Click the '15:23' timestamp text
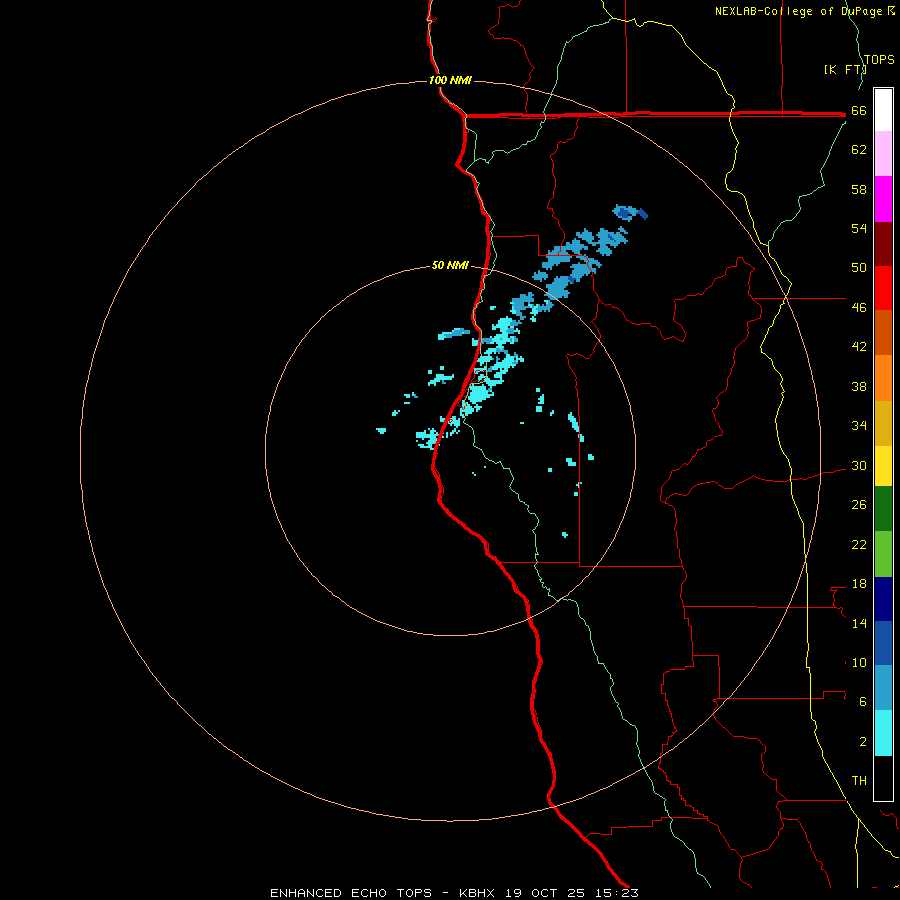The width and height of the screenshot is (900, 900). coord(617,893)
